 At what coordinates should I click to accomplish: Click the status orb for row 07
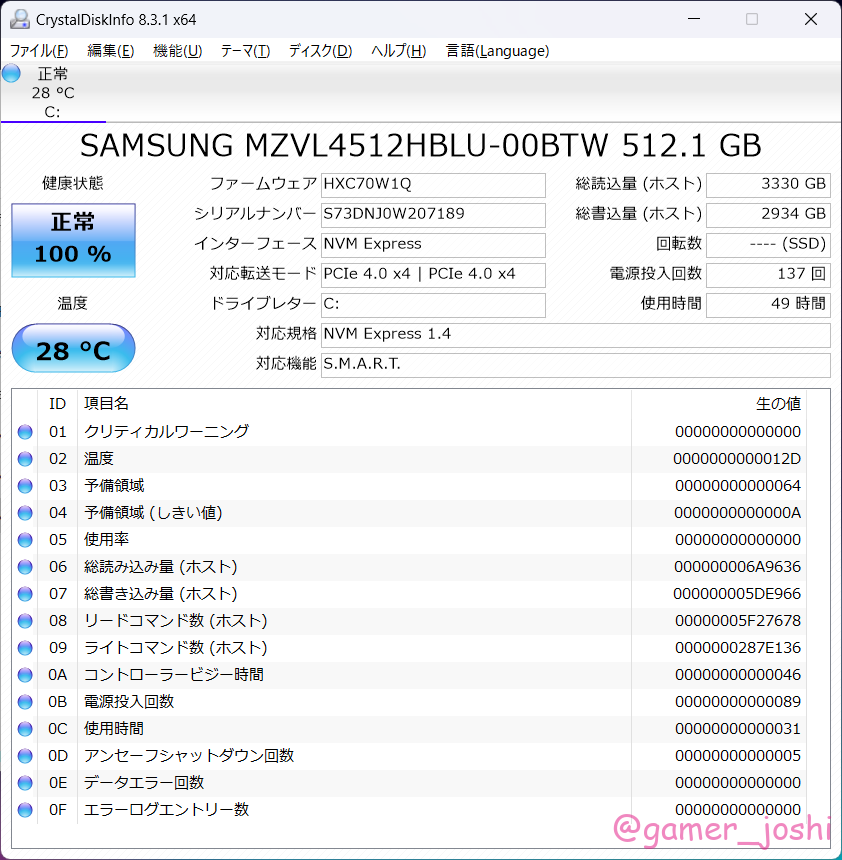pos(25,593)
